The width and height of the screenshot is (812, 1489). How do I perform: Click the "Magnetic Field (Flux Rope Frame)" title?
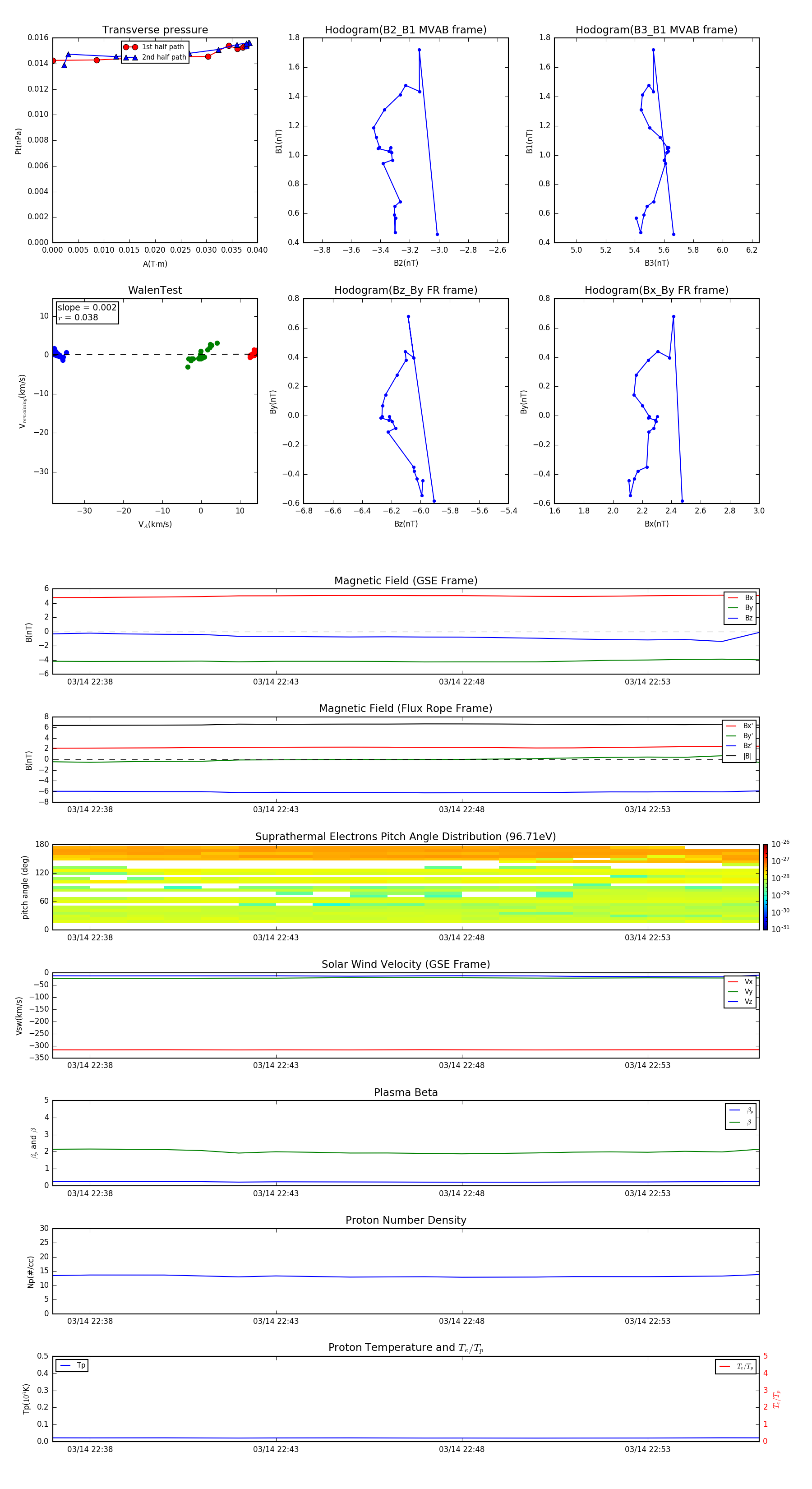pos(406,709)
